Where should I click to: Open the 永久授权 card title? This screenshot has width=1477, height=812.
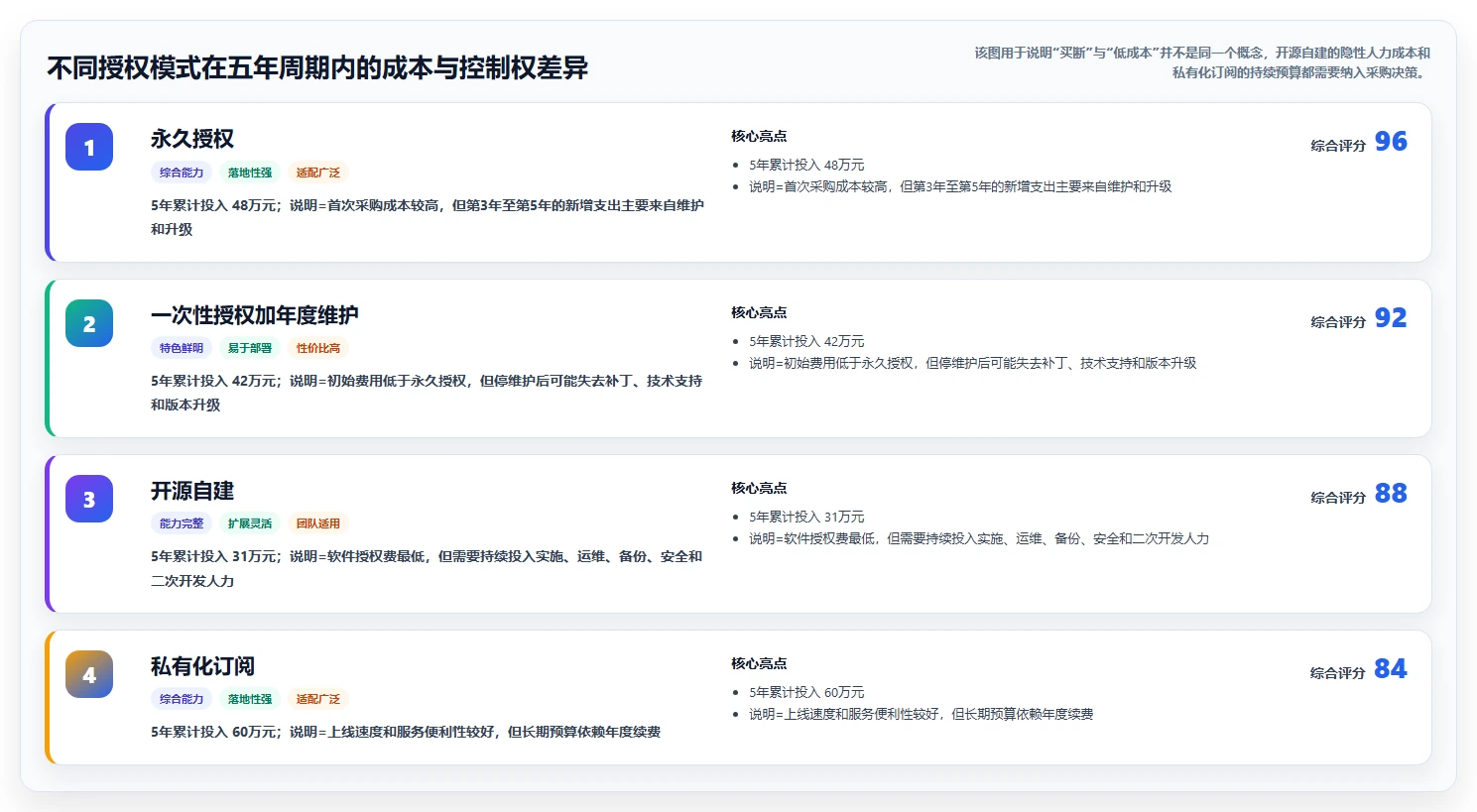pyautogui.click(x=192, y=139)
